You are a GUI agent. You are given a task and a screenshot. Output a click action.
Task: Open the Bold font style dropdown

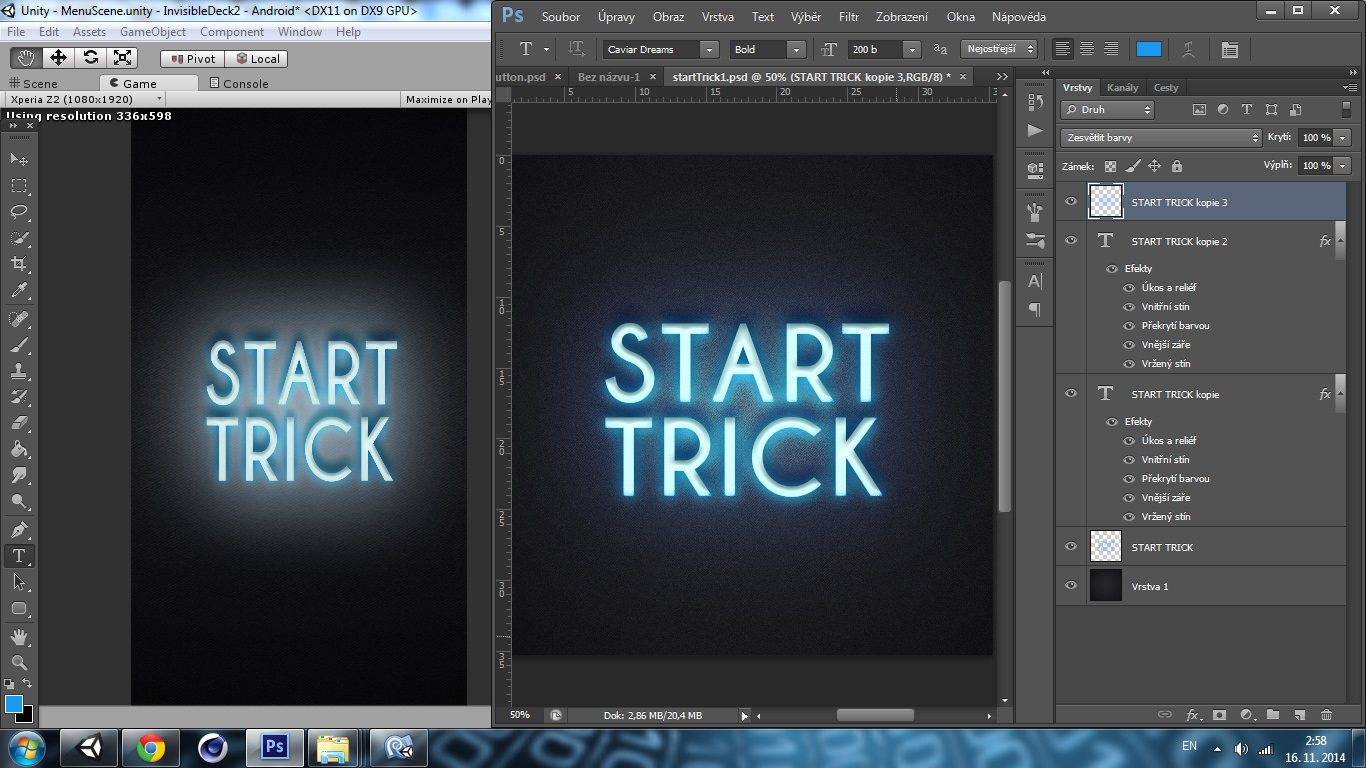point(796,49)
